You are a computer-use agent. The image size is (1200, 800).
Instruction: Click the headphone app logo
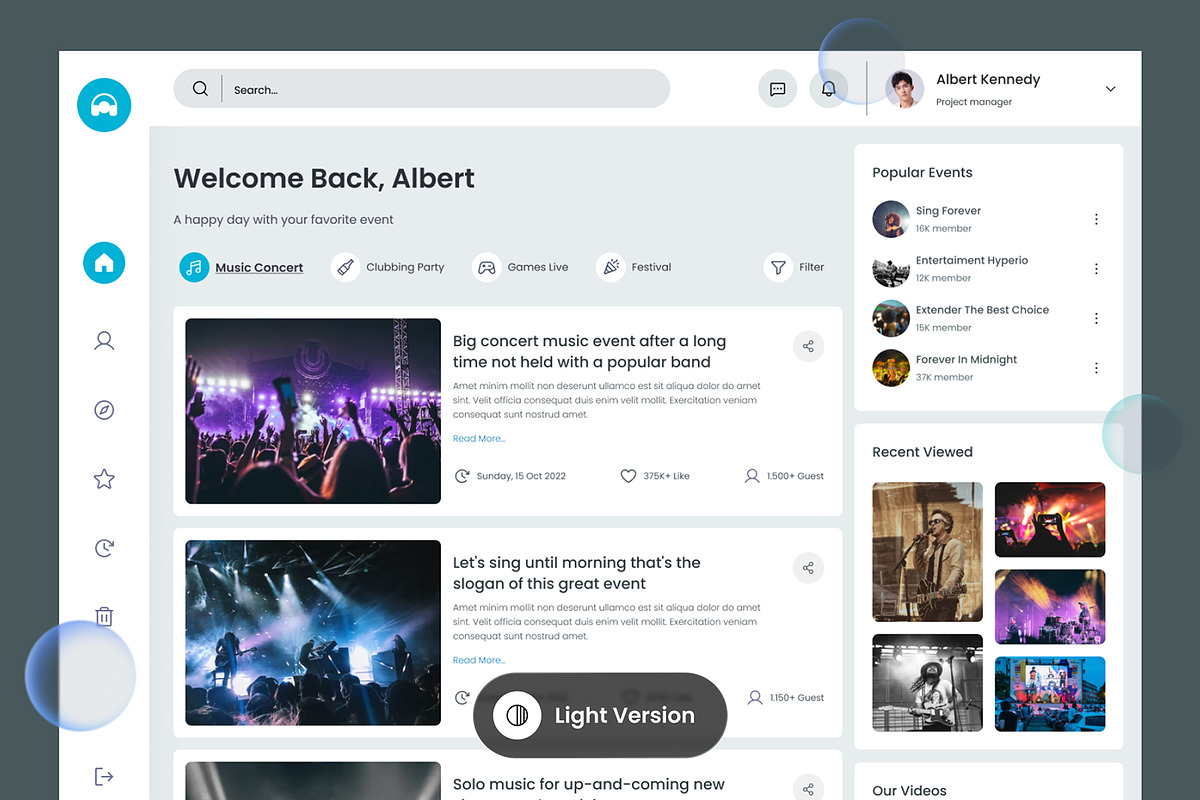[104, 104]
